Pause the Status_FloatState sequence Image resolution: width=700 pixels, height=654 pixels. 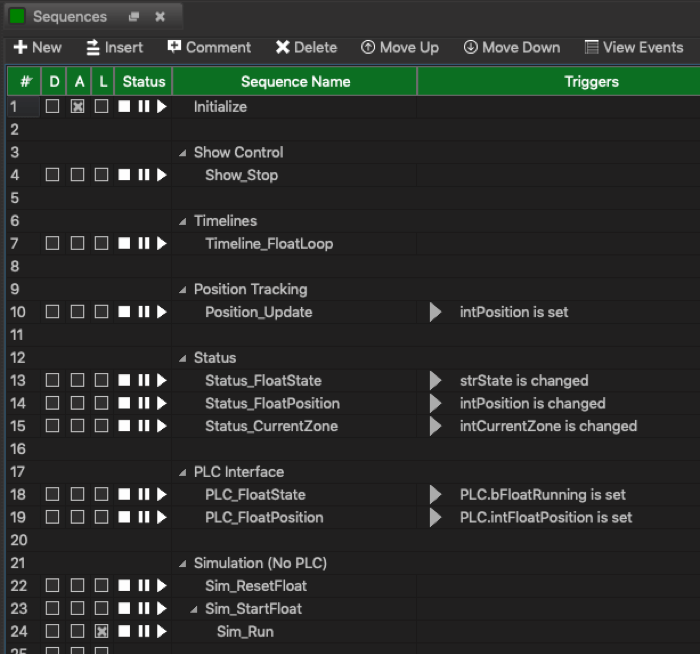tap(144, 380)
